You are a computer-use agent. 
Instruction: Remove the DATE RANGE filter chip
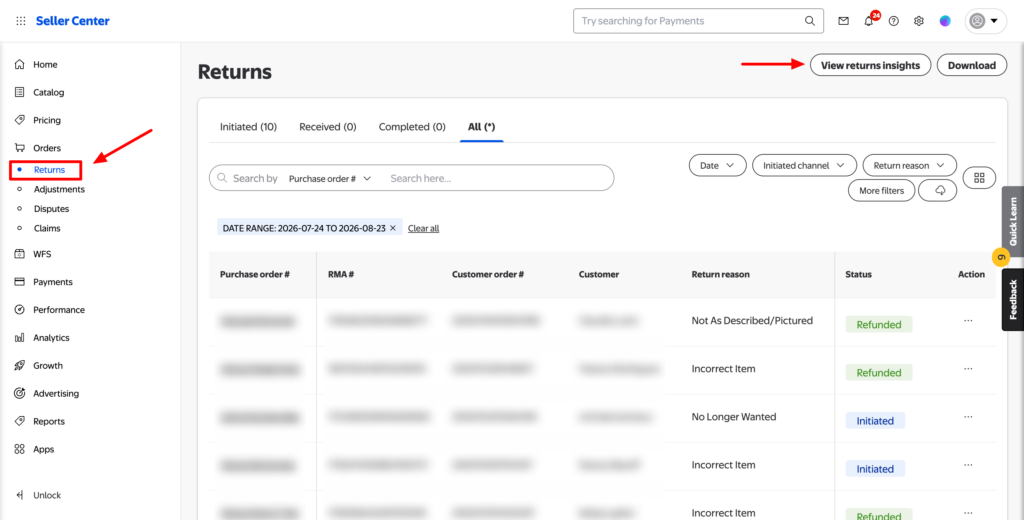(392, 228)
